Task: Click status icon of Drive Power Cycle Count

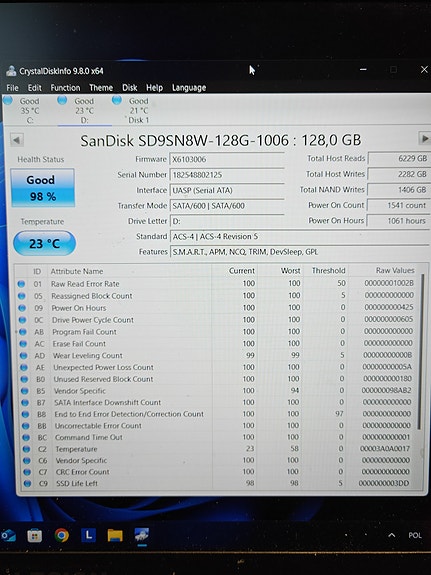Action: coord(22,320)
